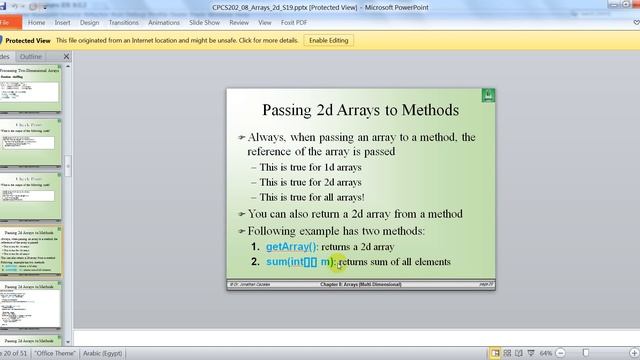Click getArray() text on slide
This screenshot has width=640, height=360.
291,247
